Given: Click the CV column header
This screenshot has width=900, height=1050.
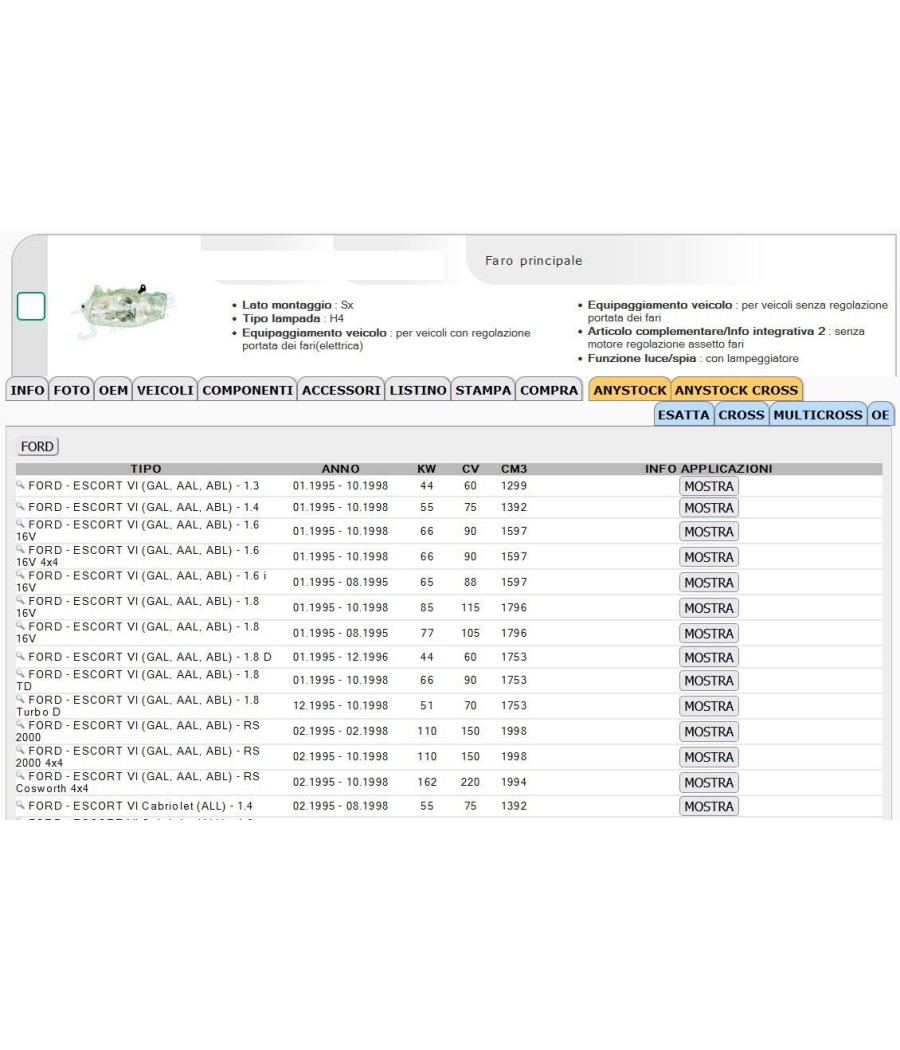Looking at the screenshot, I should coord(471,469).
